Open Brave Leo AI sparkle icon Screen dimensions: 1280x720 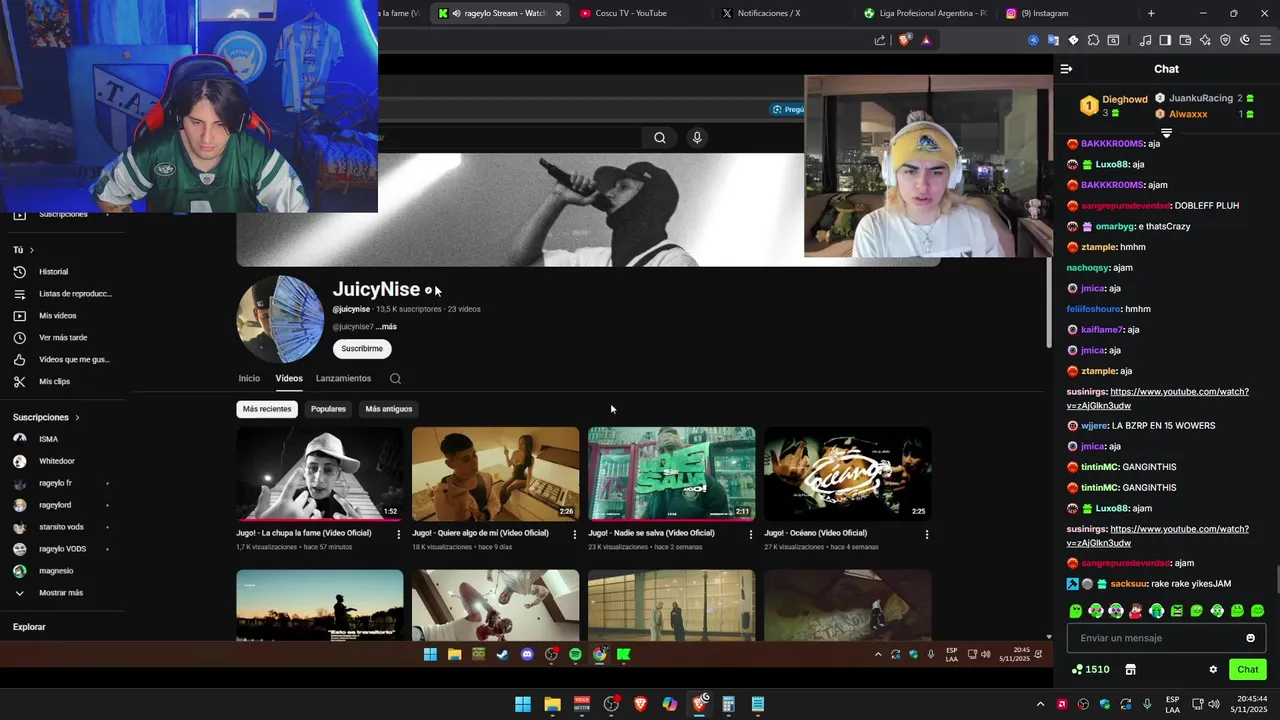(x=1205, y=40)
